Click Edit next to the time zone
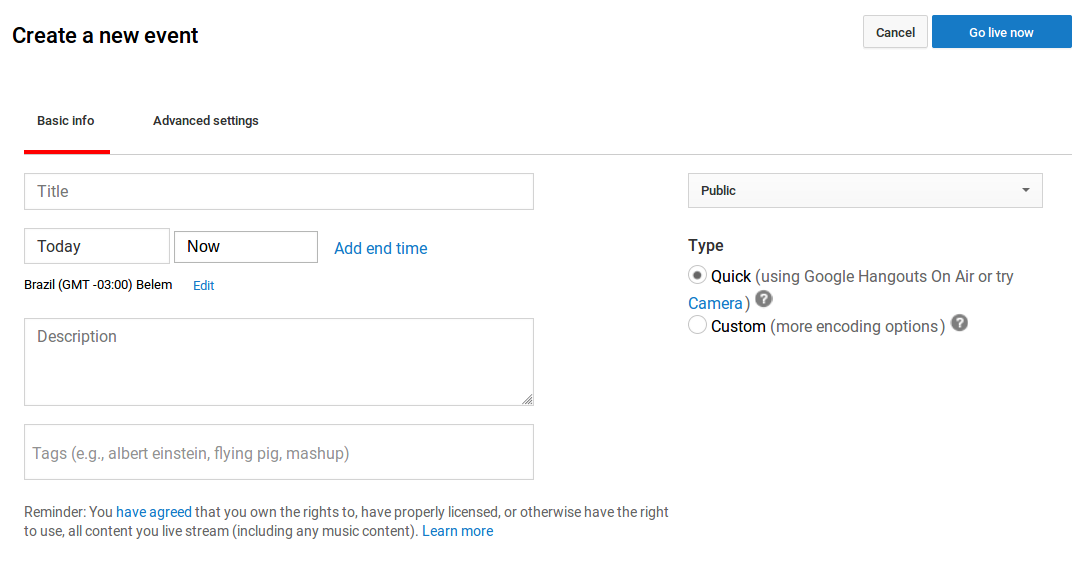The width and height of the screenshot is (1085, 573). pyautogui.click(x=203, y=285)
